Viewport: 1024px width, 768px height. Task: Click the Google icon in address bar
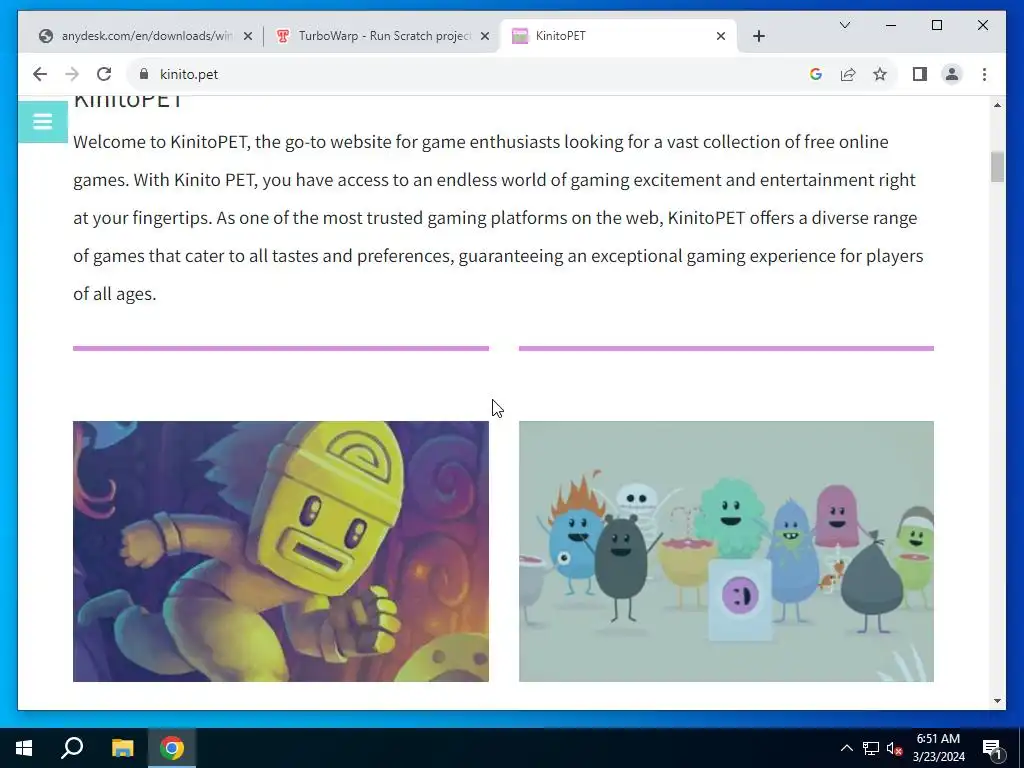(x=816, y=74)
